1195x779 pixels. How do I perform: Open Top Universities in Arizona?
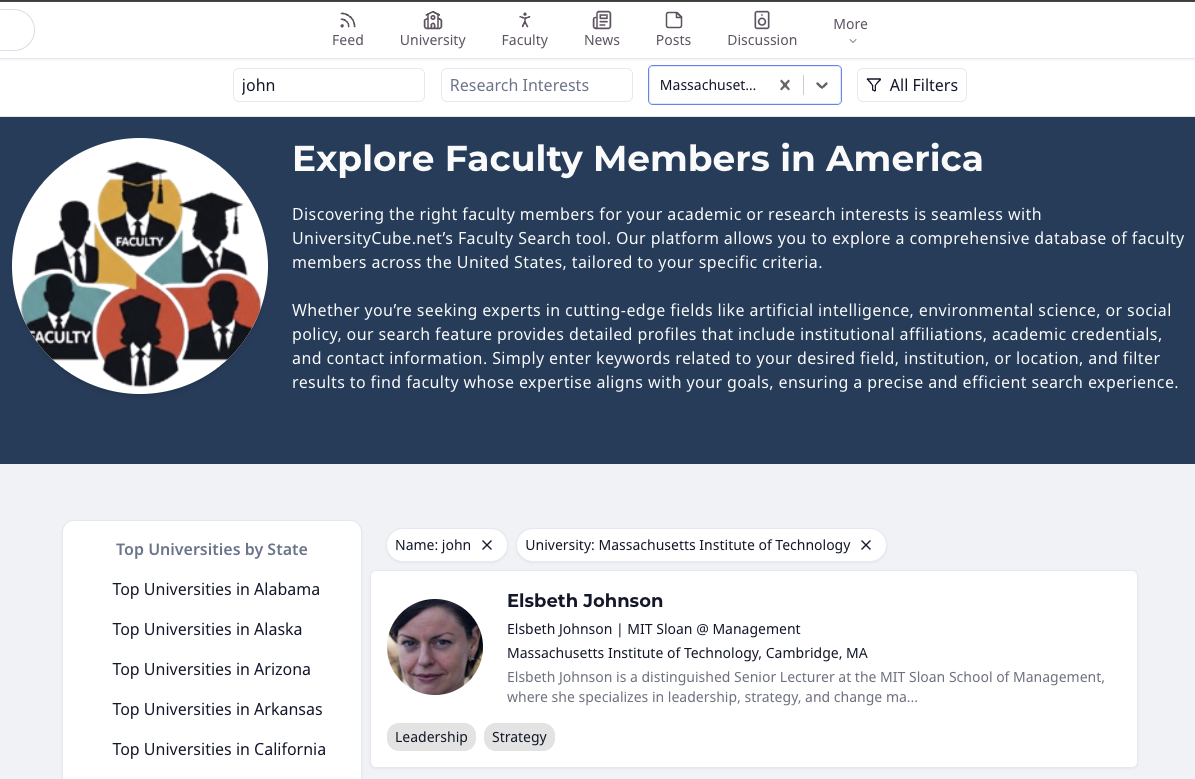pos(211,669)
